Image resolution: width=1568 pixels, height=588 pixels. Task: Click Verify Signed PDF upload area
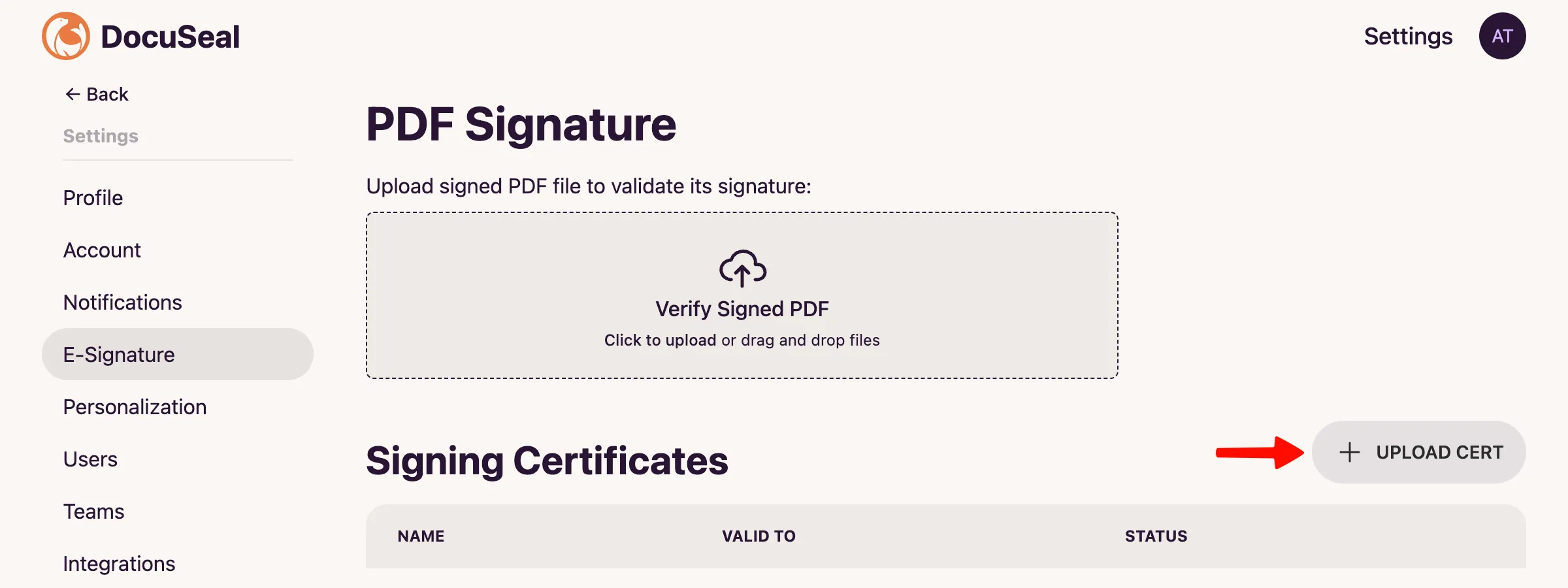tap(742, 294)
